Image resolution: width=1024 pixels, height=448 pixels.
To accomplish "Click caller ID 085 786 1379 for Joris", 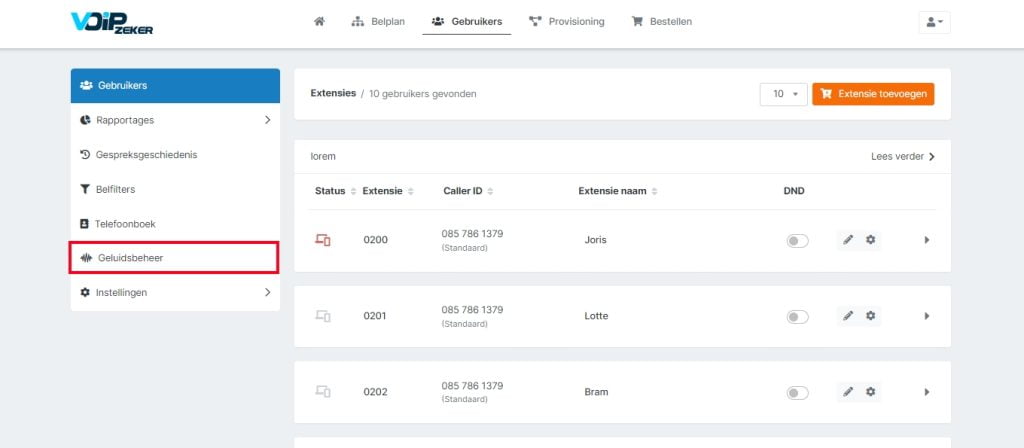I will (x=472, y=234).
